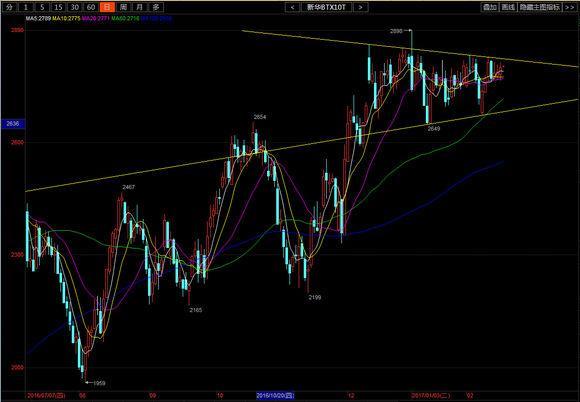Open the 多 multi-period option
Viewport: 580px width, 402px height.
(156, 7)
